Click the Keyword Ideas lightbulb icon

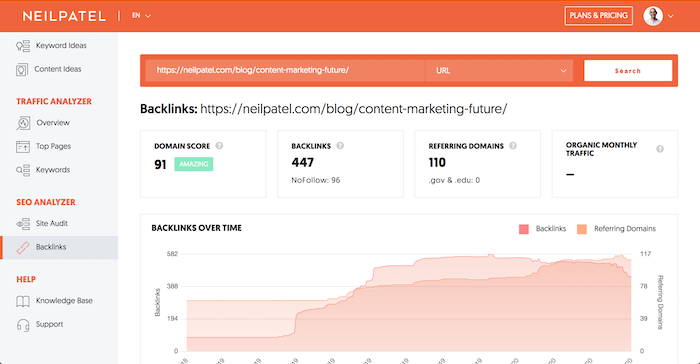click(x=23, y=46)
